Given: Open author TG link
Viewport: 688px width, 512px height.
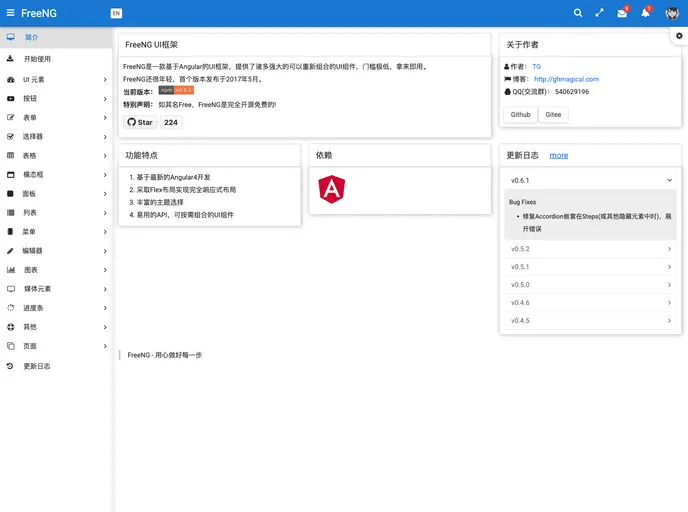Looking at the screenshot, I should (x=537, y=67).
